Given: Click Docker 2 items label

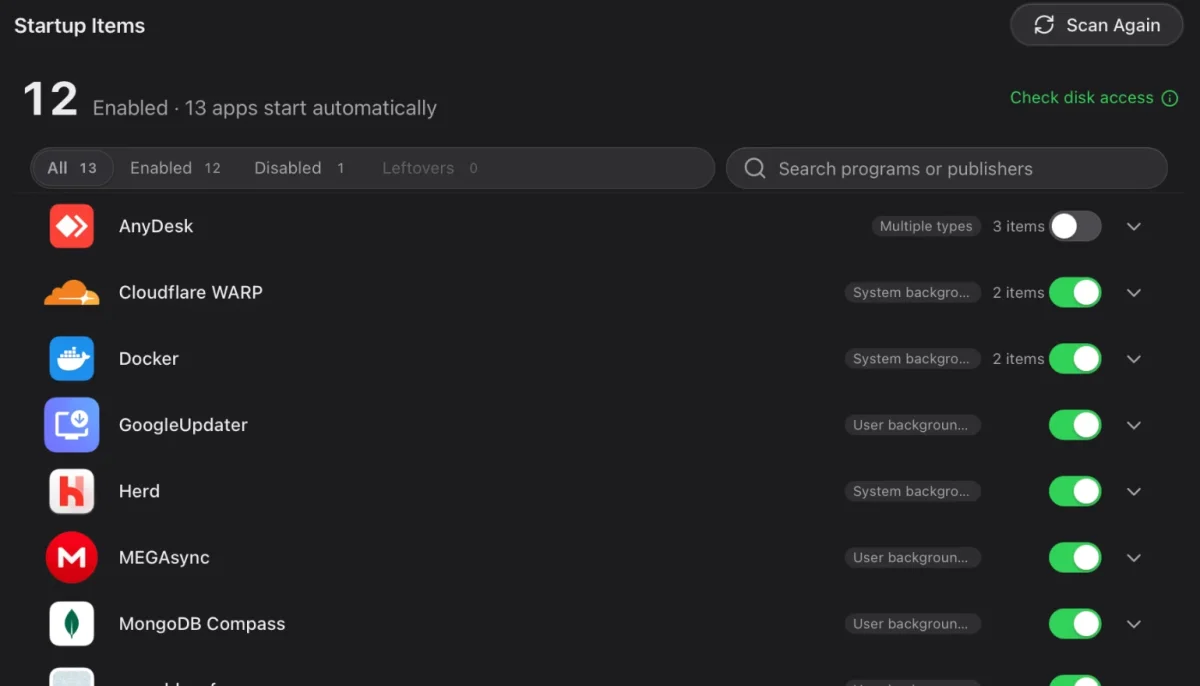Looking at the screenshot, I should tap(1018, 359).
